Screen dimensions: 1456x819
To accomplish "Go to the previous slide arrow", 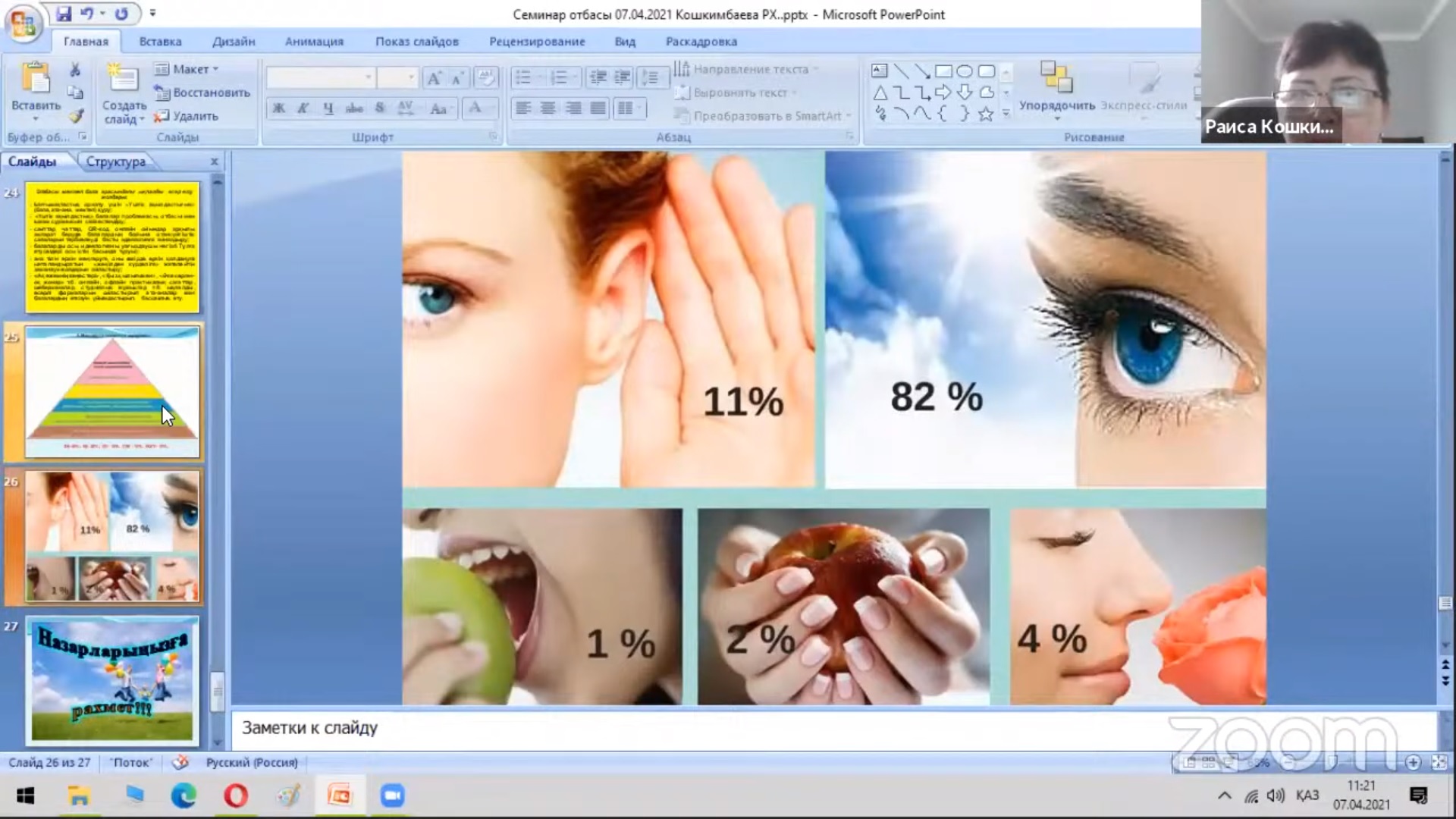I will point(1445,665).
